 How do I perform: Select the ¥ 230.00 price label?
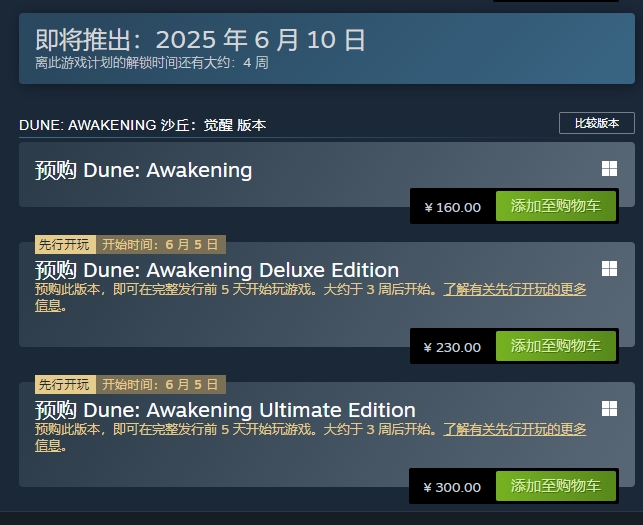tap(453, 347)
